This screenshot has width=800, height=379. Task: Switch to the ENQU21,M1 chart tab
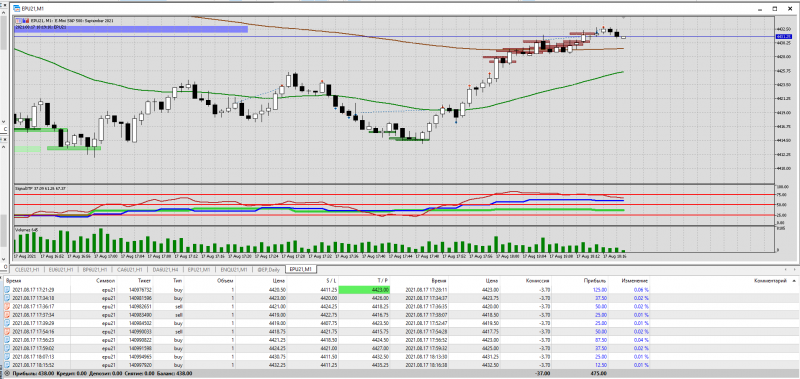tap(234, 269)
